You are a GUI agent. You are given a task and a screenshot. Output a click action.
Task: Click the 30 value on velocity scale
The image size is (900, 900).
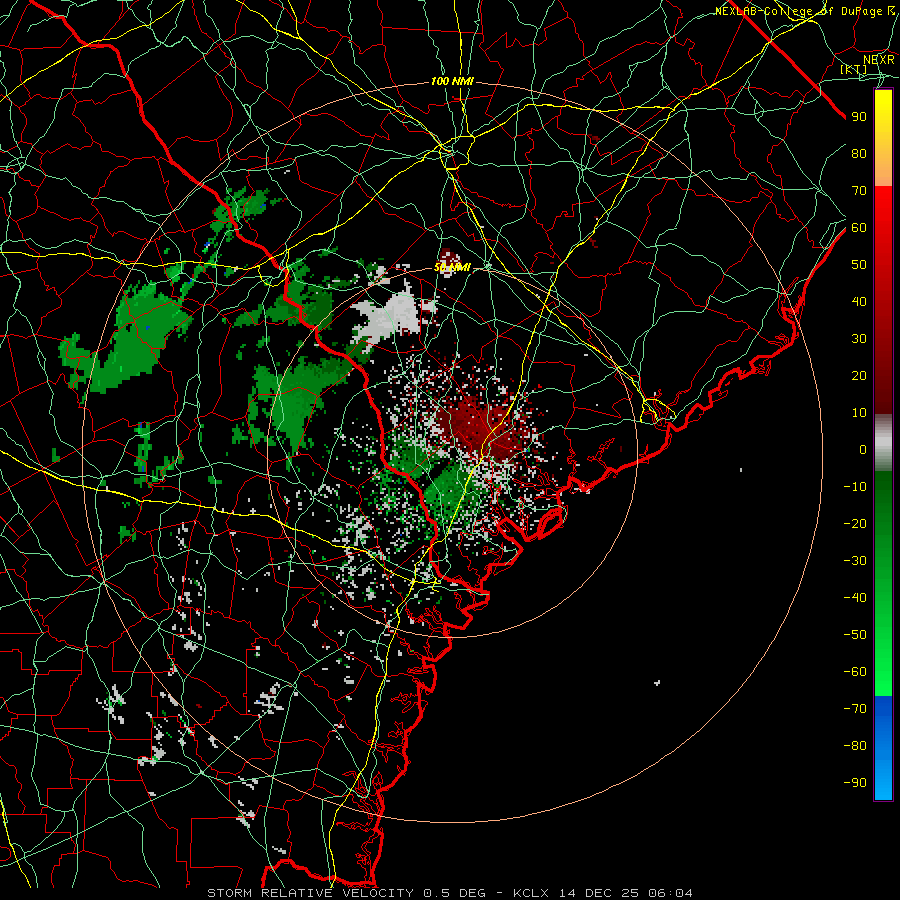click(x=859, y=339)
